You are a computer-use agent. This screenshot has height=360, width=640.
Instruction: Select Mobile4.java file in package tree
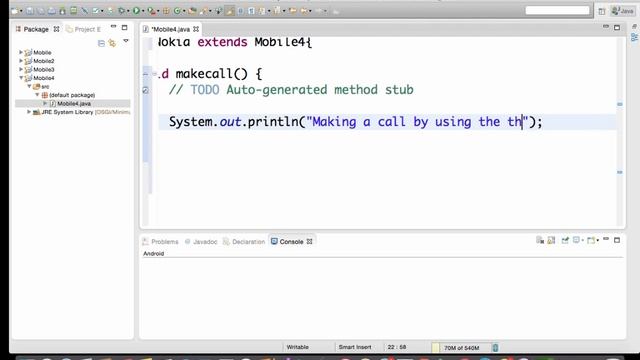[74, 104]
